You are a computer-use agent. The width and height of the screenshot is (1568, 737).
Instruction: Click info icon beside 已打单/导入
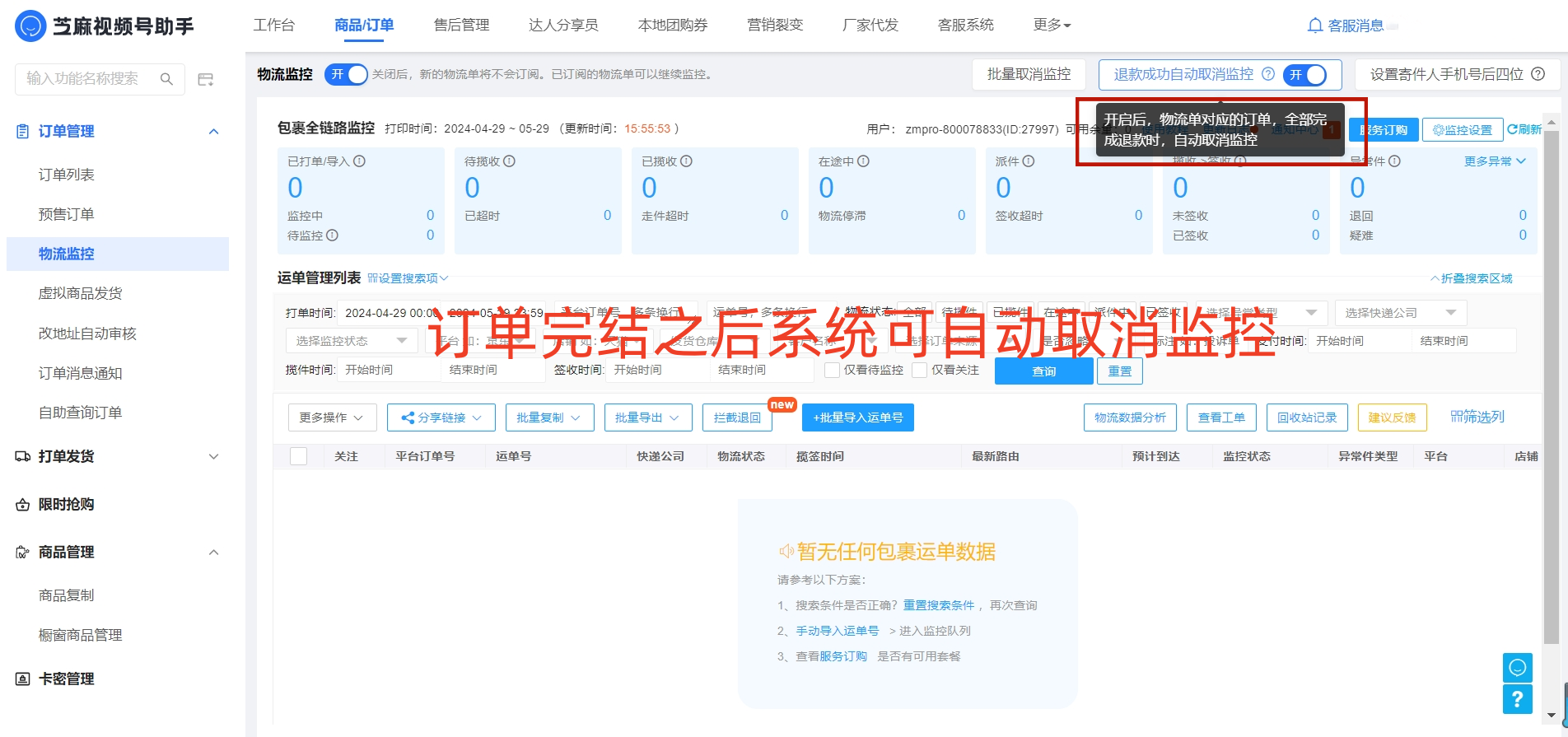(x=360, y=161)
